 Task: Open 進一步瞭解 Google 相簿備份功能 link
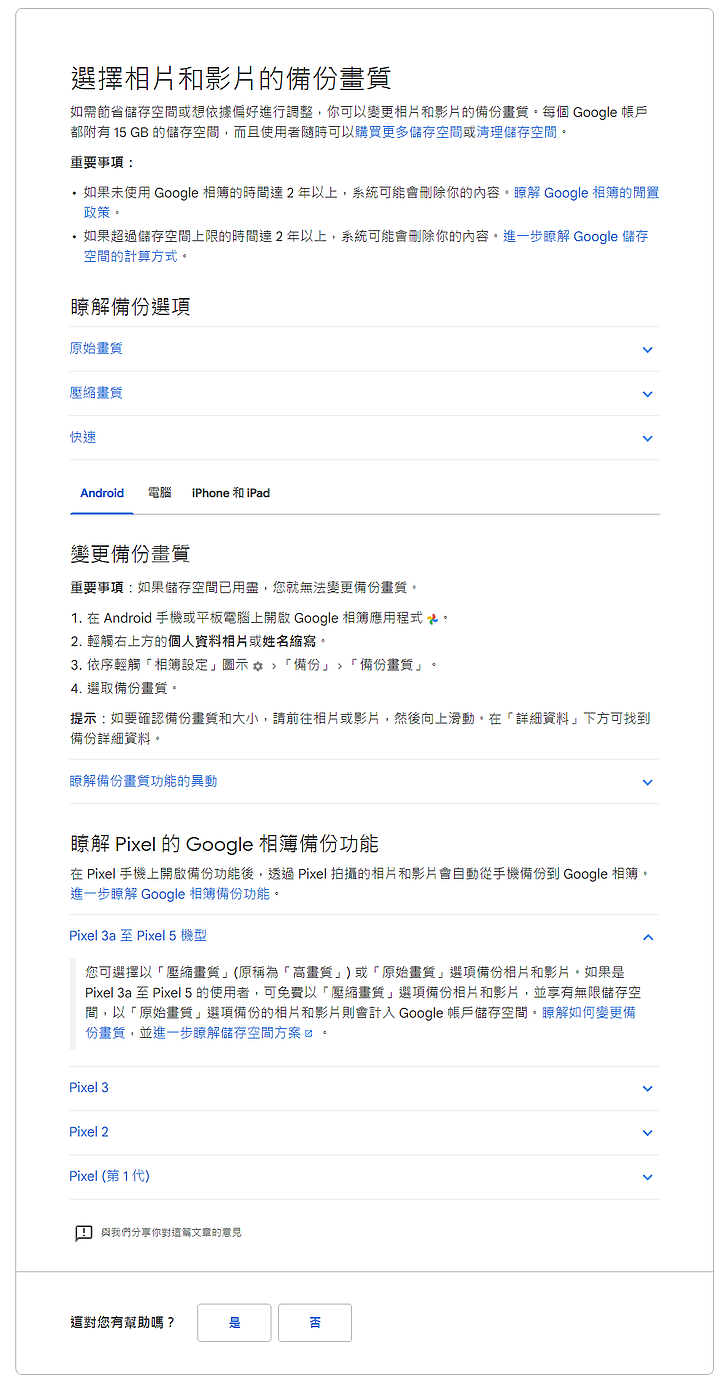click(x=170, y=894)
